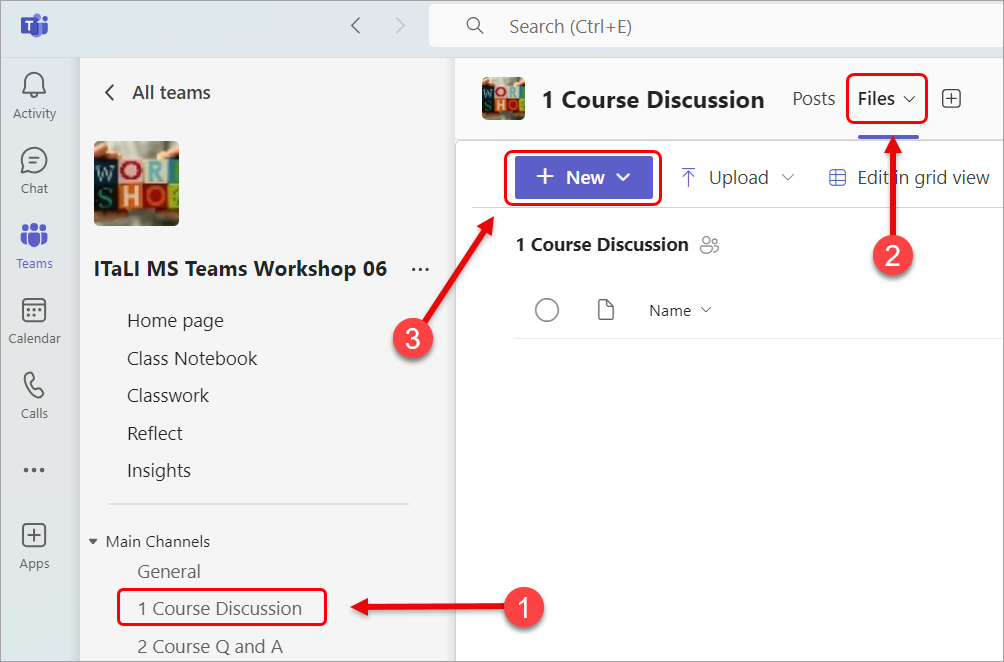Image resolution: width=1004 pixels, height=662 pixels.
Task: Click the New button to create a file
Action: [x=583, y=177]
